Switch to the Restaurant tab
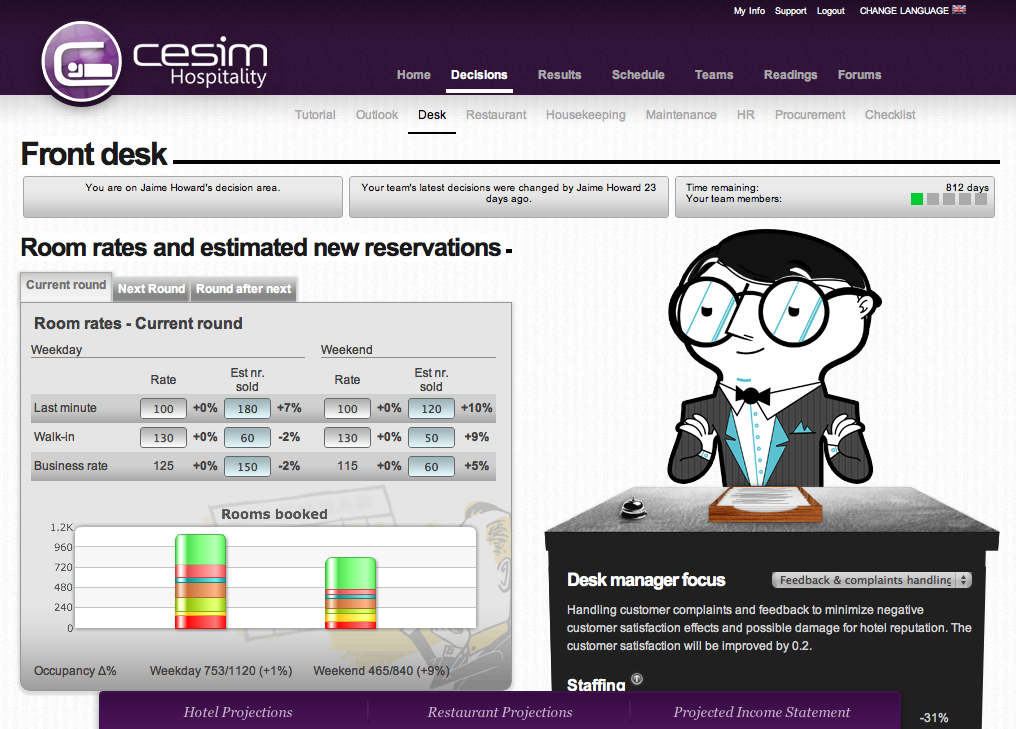The height and width of the screenshot is (729, 1016). [496, 115]
